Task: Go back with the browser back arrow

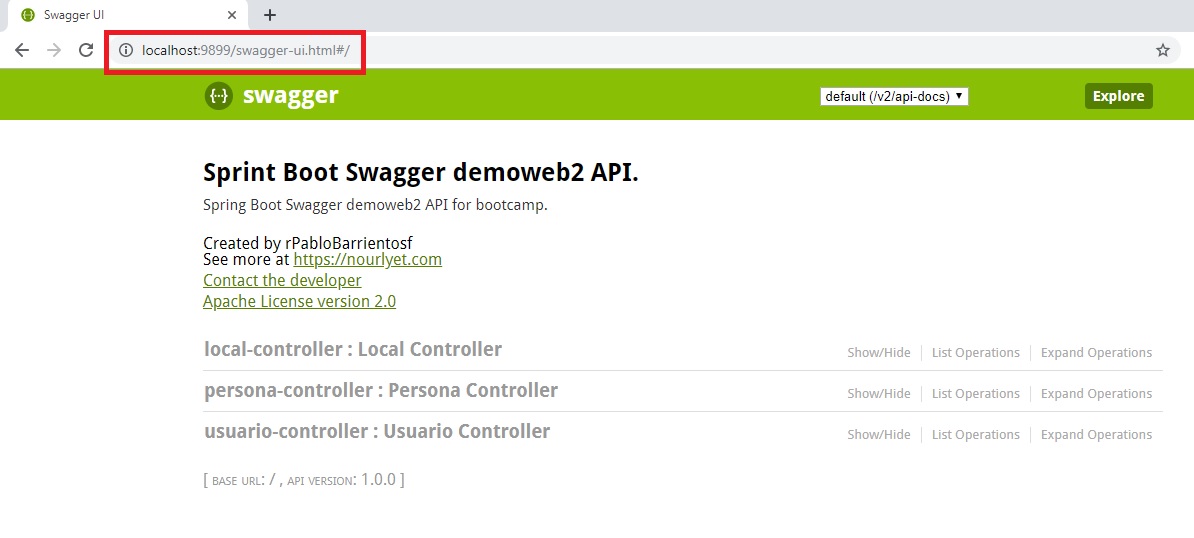Action: tap(21, 50)
